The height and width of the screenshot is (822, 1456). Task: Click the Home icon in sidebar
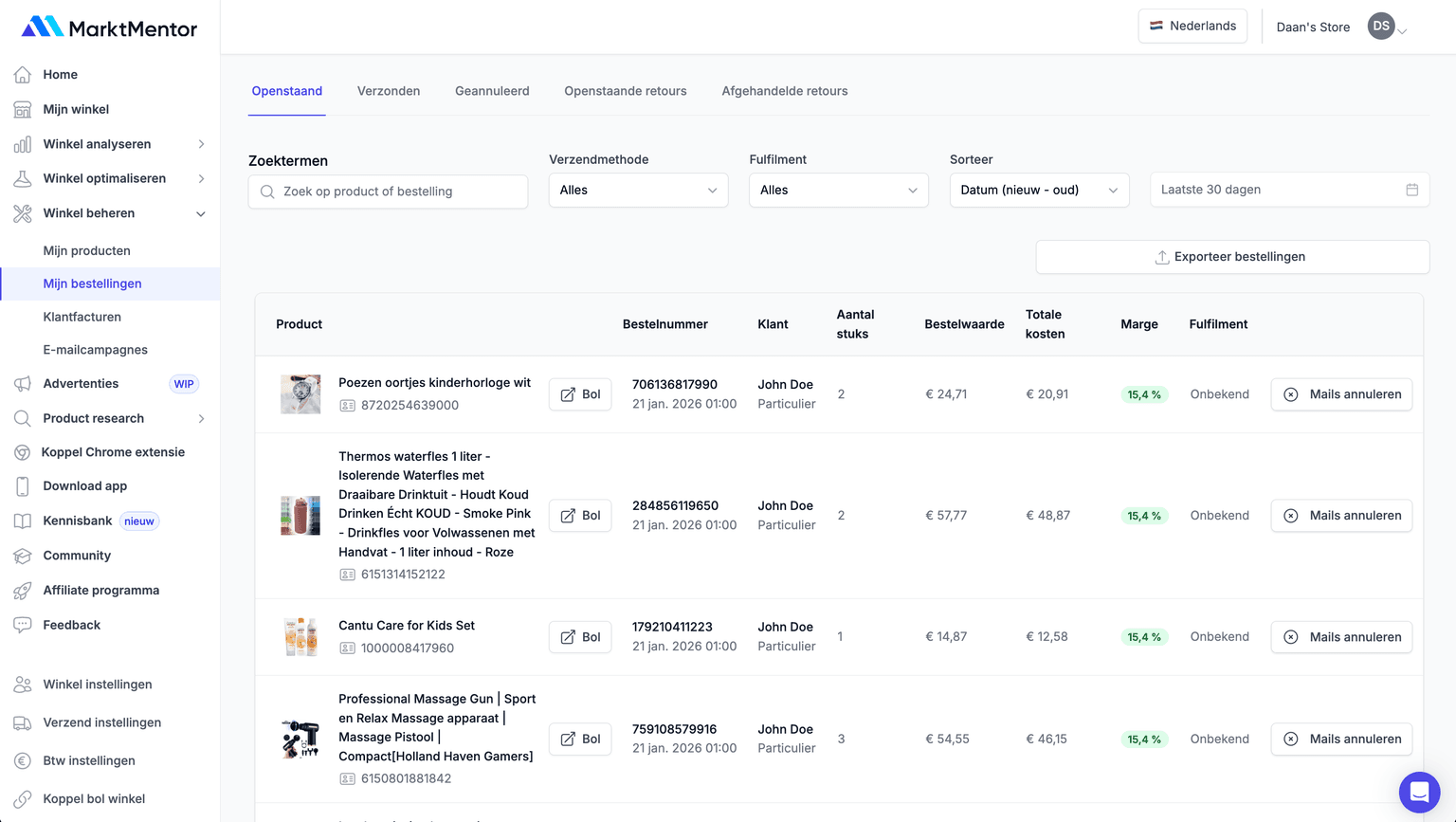(23, 75)
